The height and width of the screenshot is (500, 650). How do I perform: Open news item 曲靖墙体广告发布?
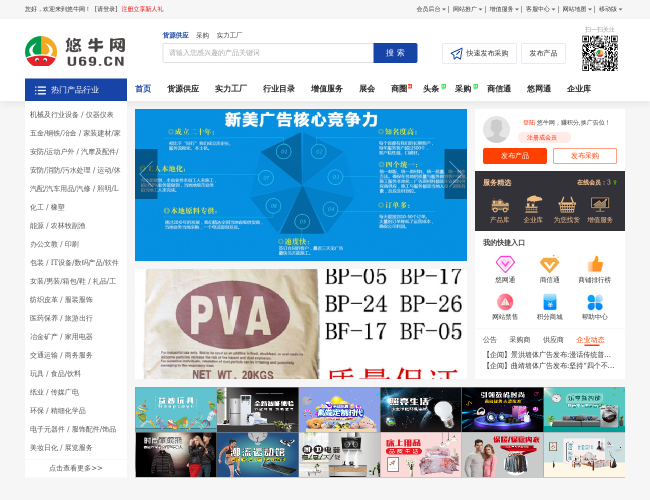point(549,366)
